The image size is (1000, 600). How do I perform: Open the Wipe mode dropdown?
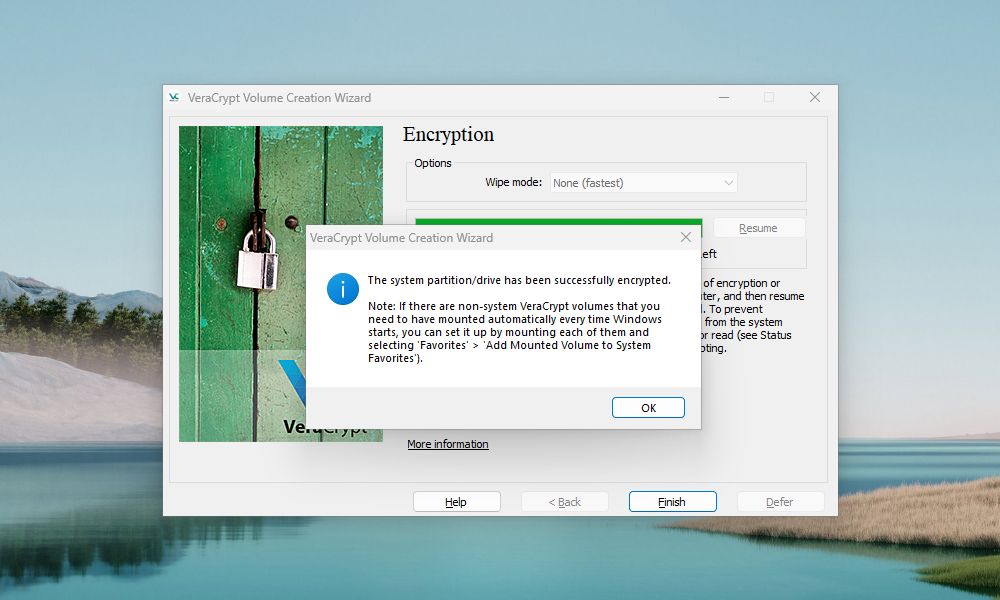[x=643, y=183]
